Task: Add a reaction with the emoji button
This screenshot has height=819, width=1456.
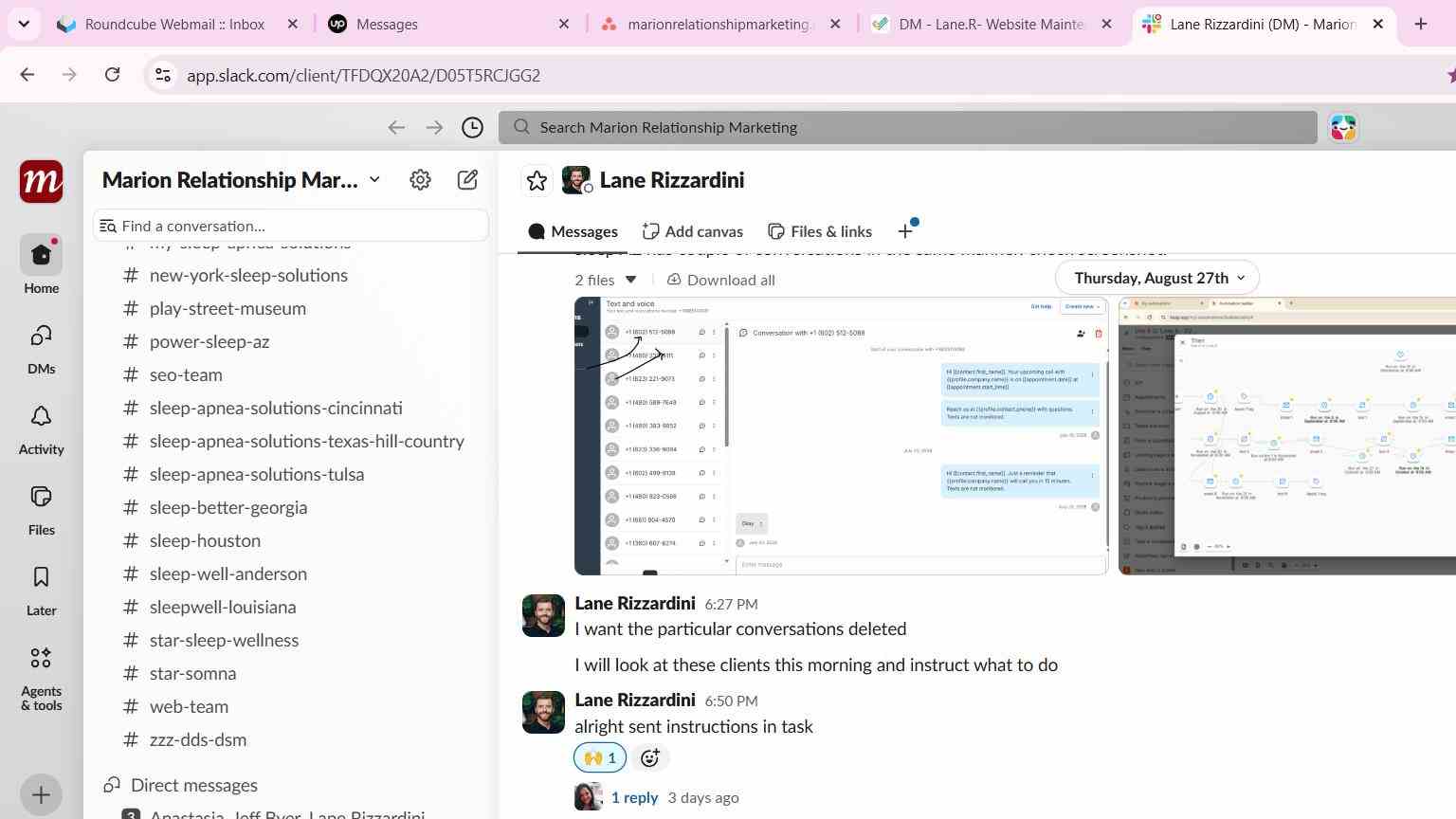Action: pos(649,757)
